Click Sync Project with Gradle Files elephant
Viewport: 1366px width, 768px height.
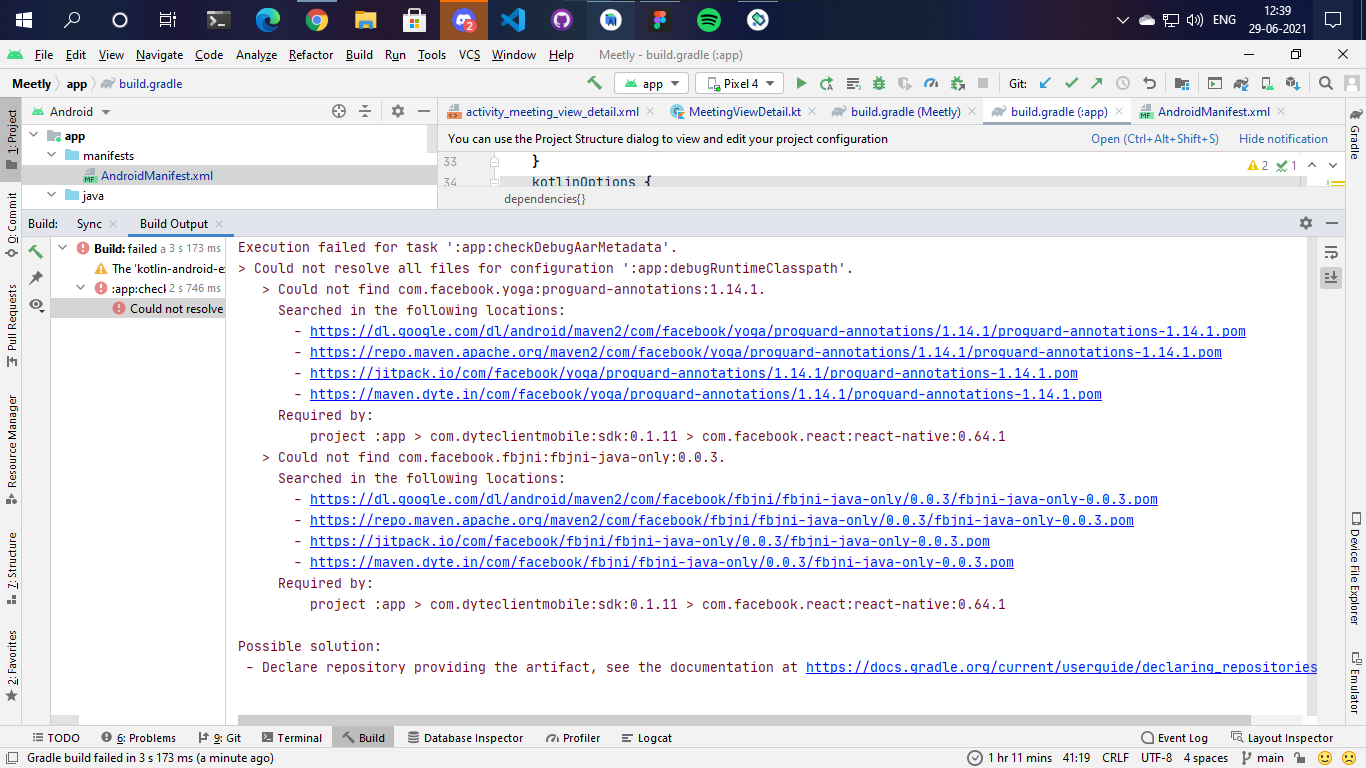tap(1240, 84)
